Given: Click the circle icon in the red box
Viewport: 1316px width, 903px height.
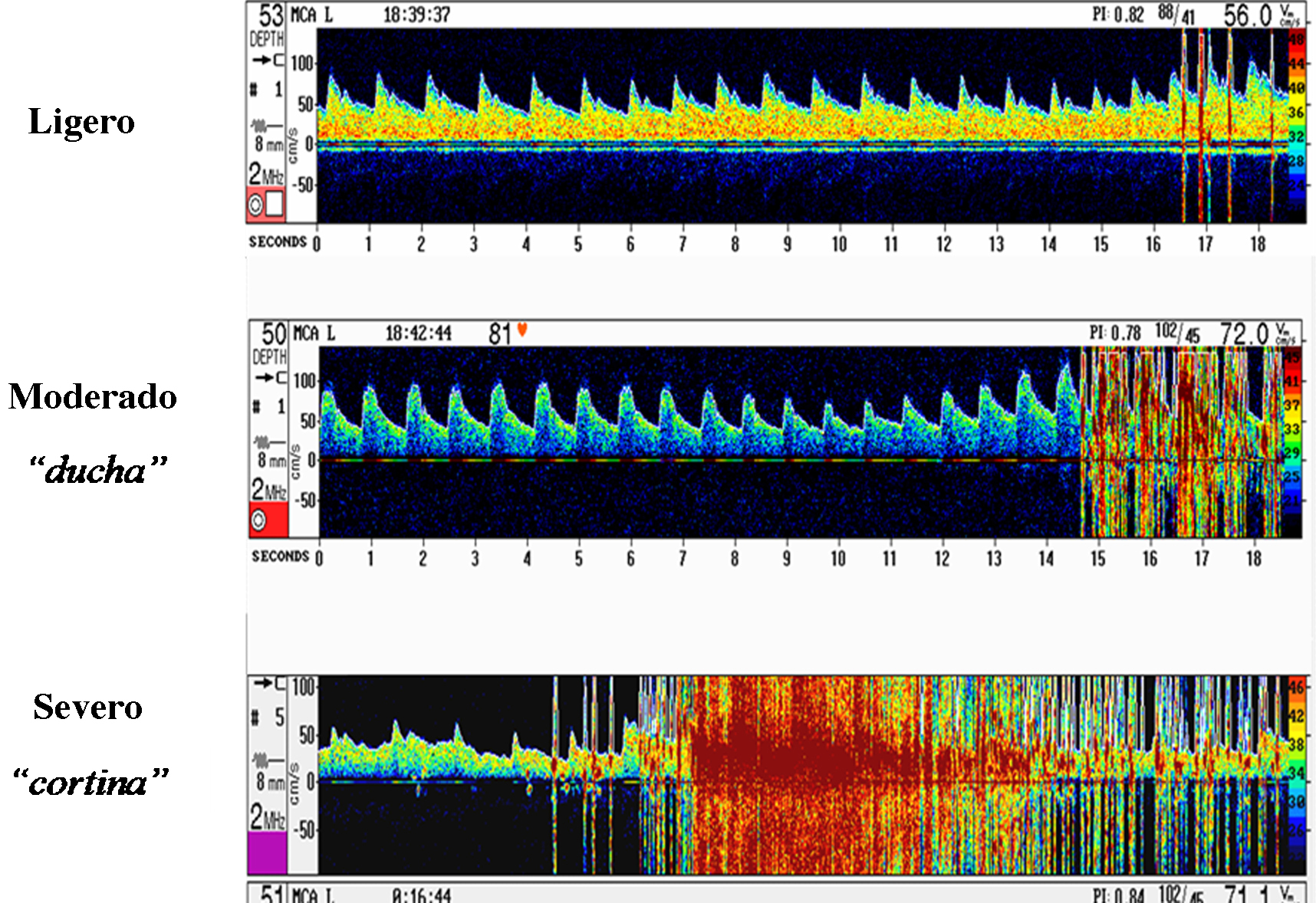Looking at the screenshot, I should pyautogui.click(x=259, y=520).
